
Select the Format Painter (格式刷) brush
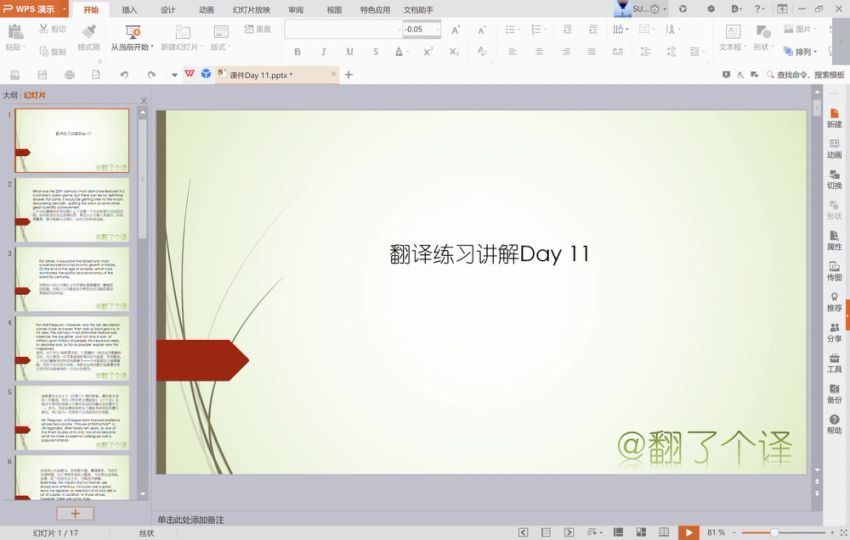point(88,37)
